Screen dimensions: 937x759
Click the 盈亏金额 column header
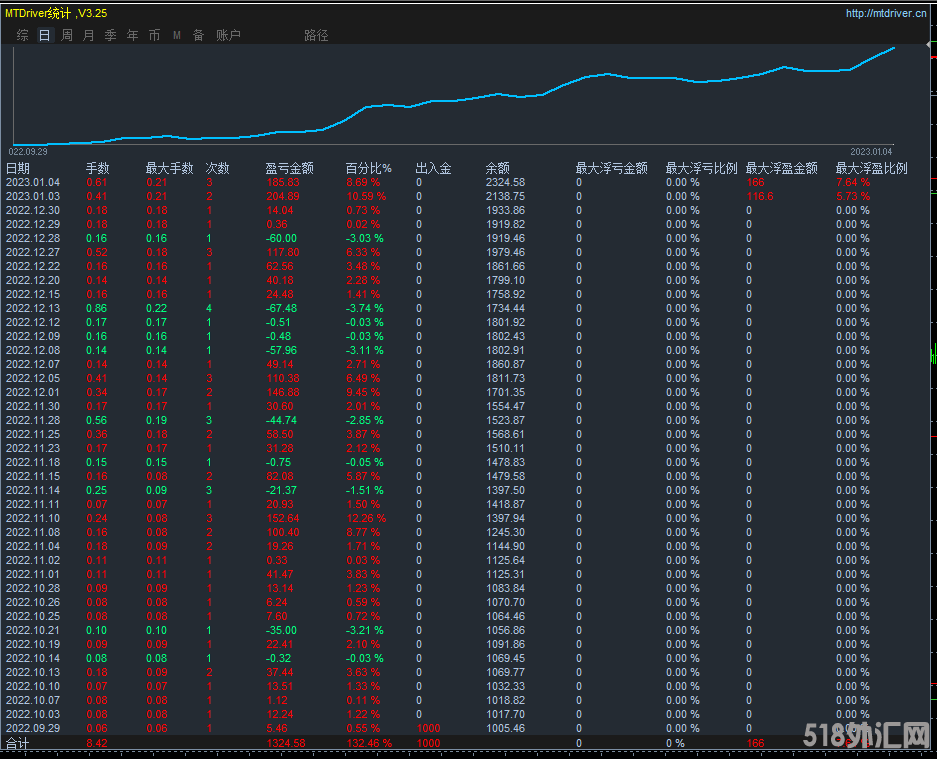pyautogui.click(x=290, y=169)
